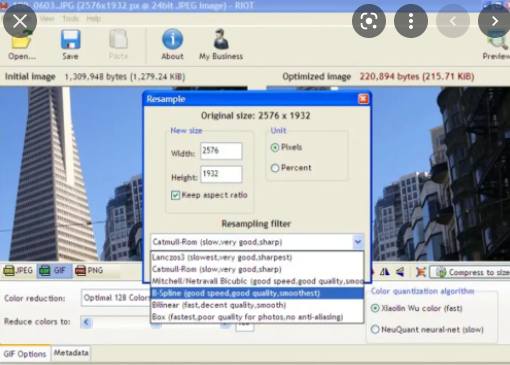
Task: Open the Help menu
Action: pyautogui.click(x=93, y=19)
